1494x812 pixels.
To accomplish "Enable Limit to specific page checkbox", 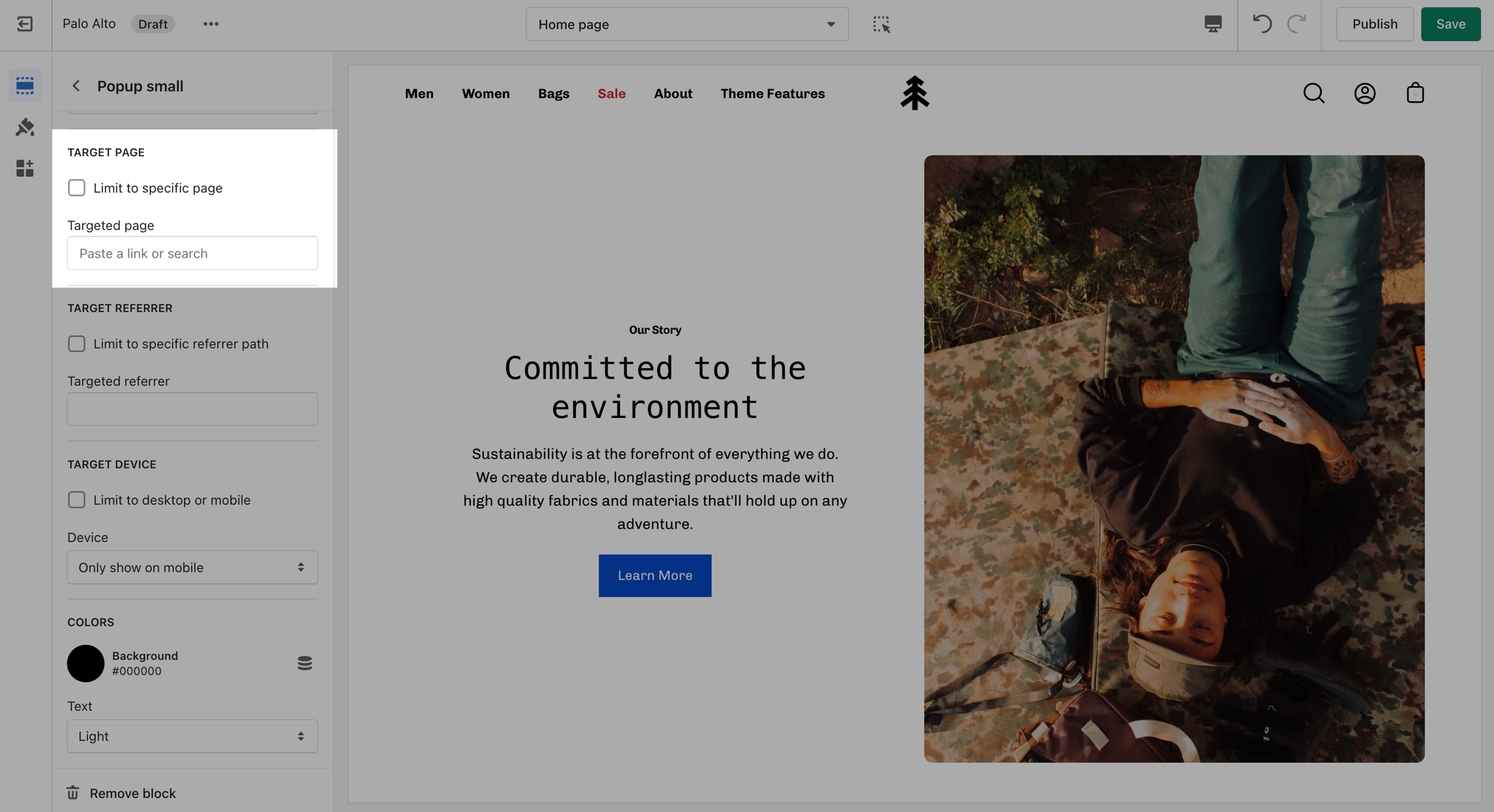I will coord(77,188).
